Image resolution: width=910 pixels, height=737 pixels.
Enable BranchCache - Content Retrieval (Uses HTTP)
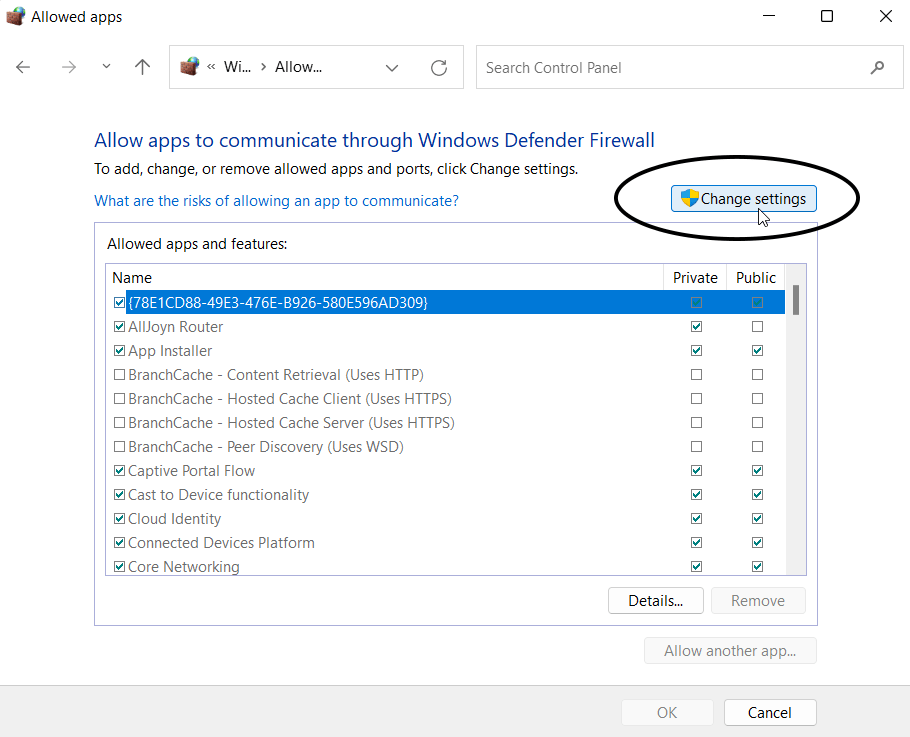pos(119,374)
